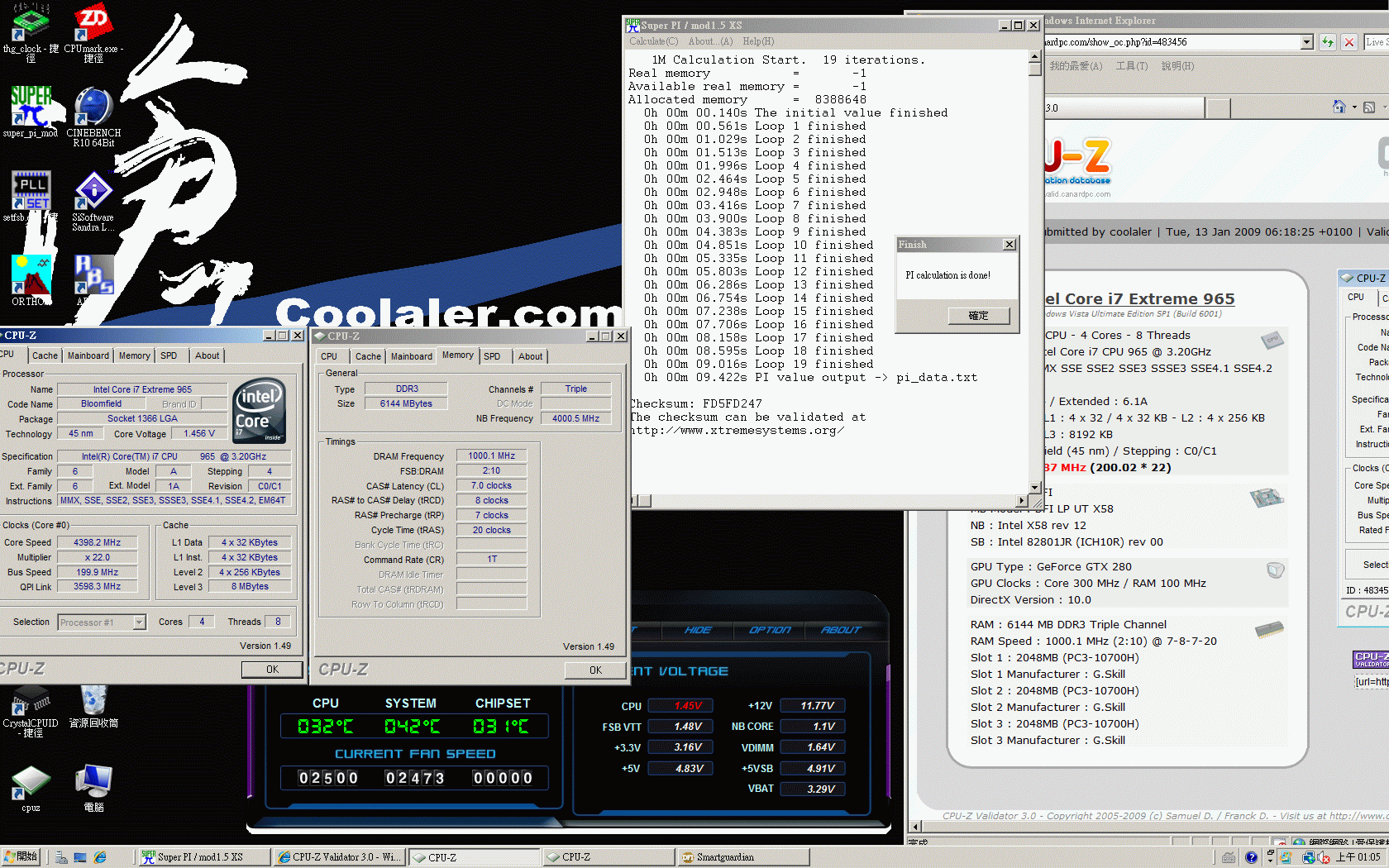Open the CINEBENCH R10 64Bit desktop icon
The image size is (1389, 868).
coord(93,109)
